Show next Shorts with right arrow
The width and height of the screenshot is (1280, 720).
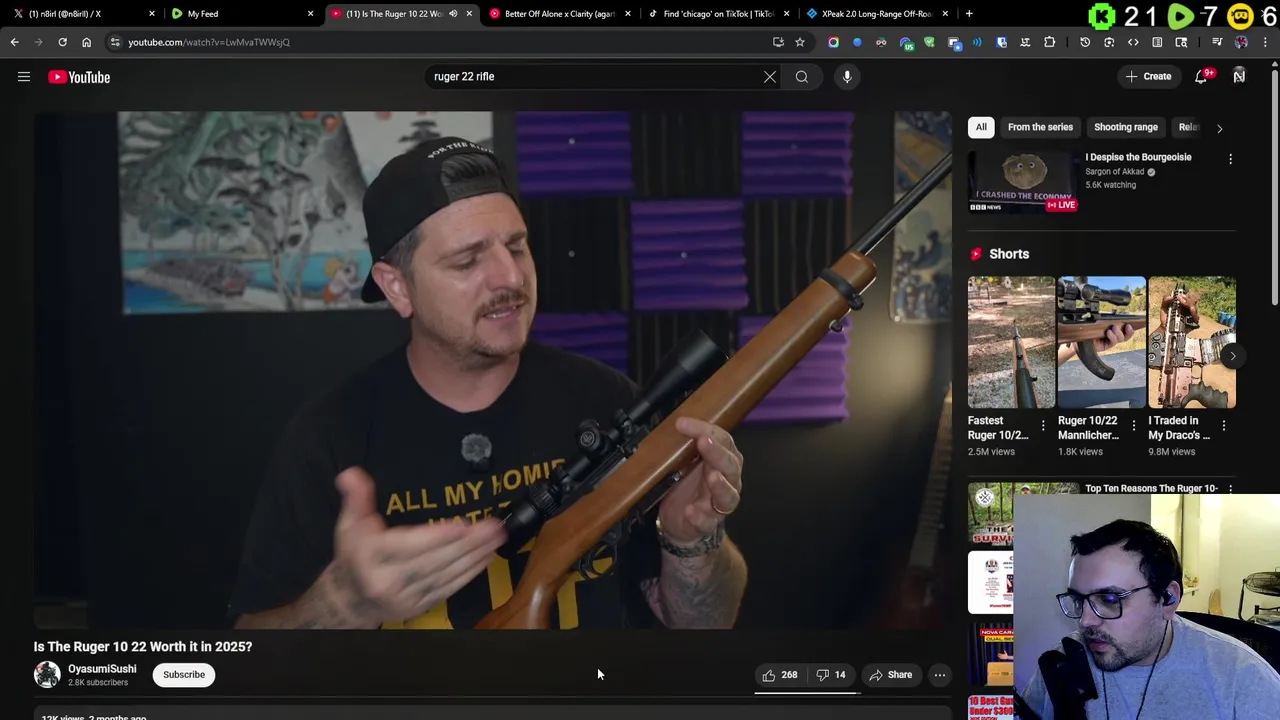pyautogui.click(x=1233, y=356)
